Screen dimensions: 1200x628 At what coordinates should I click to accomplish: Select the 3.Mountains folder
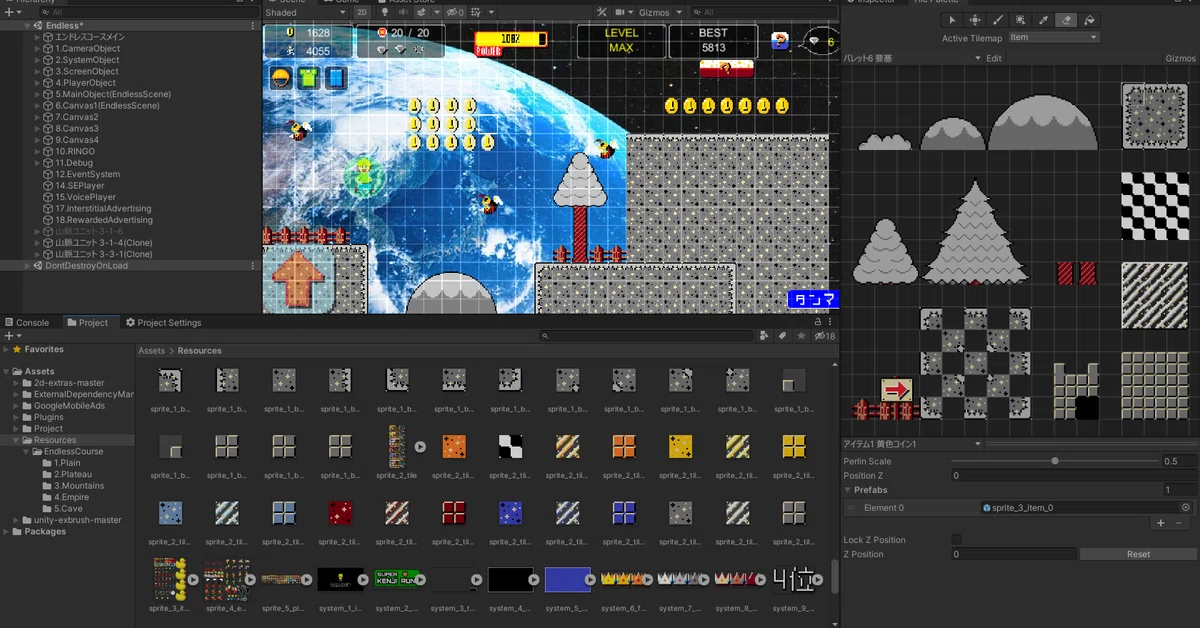click(79, 486)
